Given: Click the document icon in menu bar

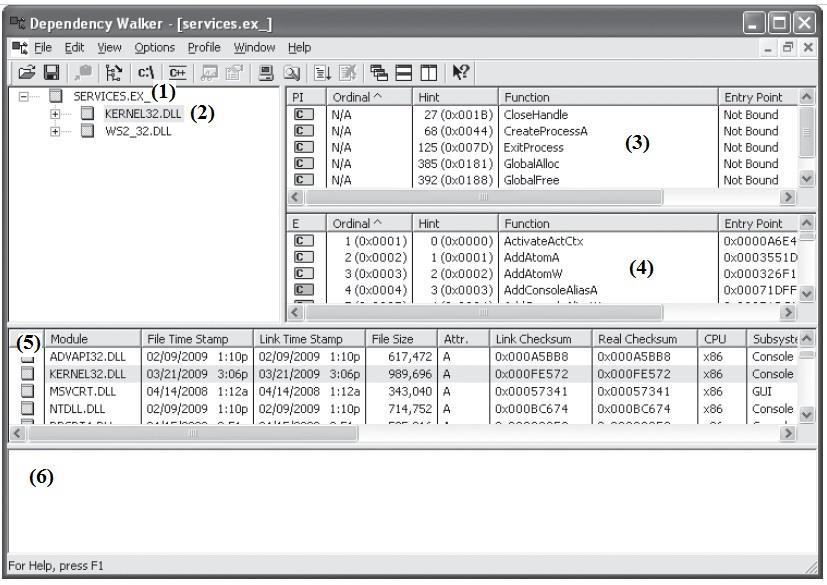Looking at the screenshot, I should pyautogui.click(x=20, y=48).
